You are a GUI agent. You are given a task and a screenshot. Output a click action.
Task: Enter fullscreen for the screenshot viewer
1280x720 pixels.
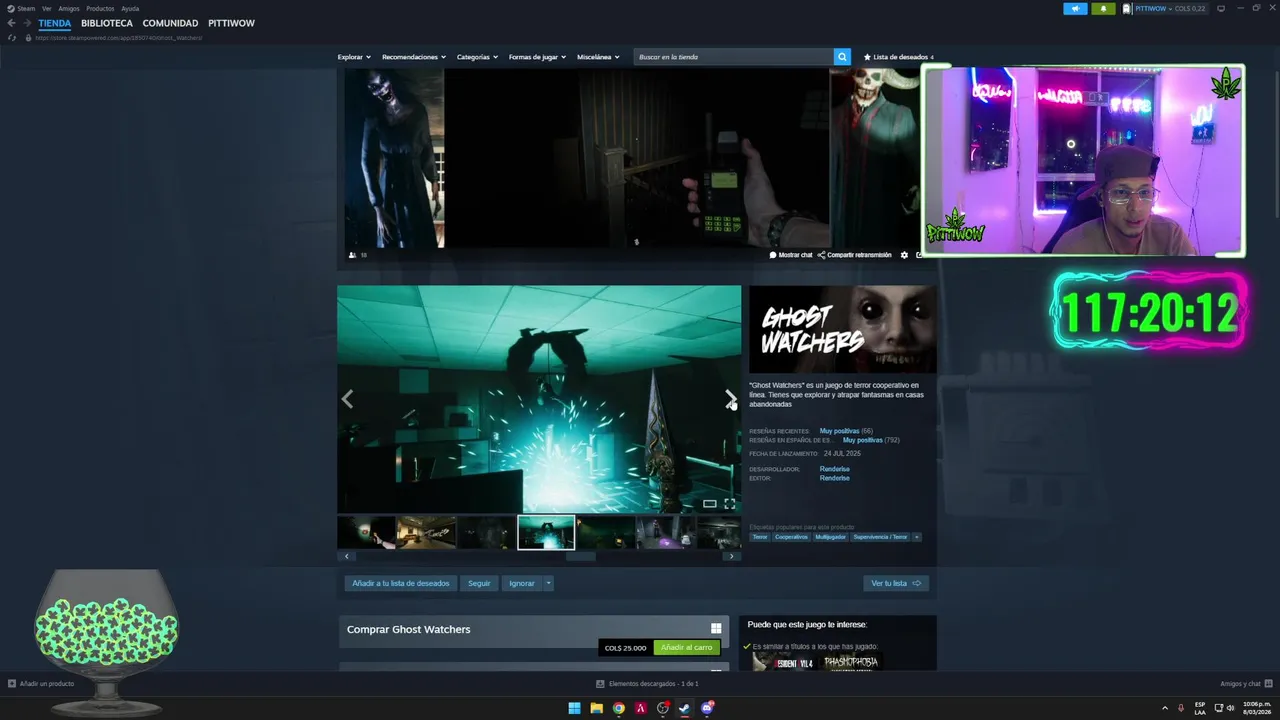(729, 503)
